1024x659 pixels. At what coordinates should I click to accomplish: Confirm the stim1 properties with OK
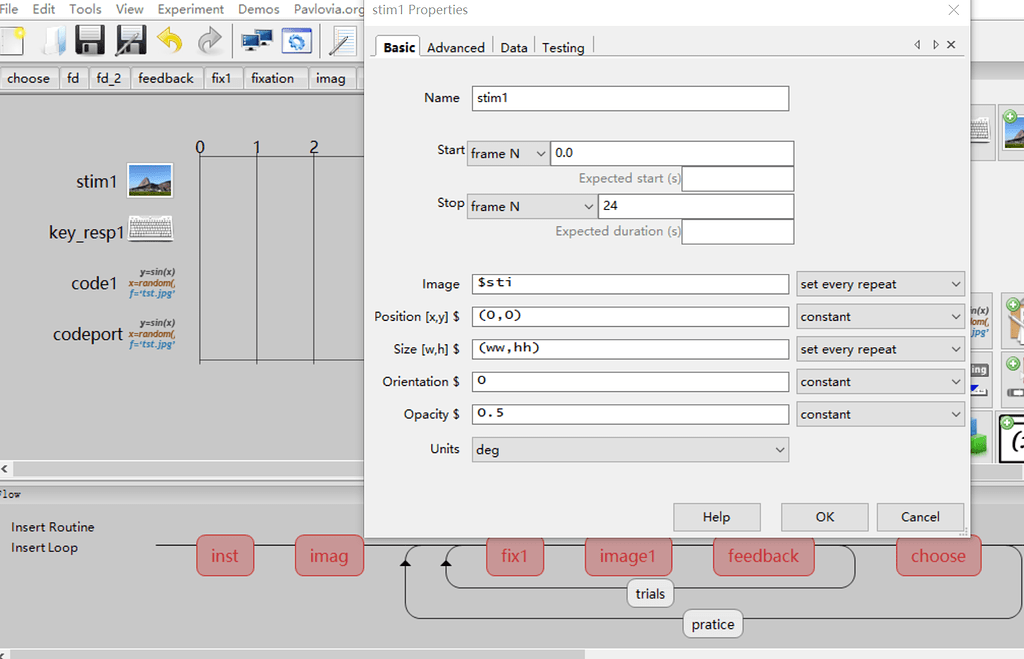point(823,517)
